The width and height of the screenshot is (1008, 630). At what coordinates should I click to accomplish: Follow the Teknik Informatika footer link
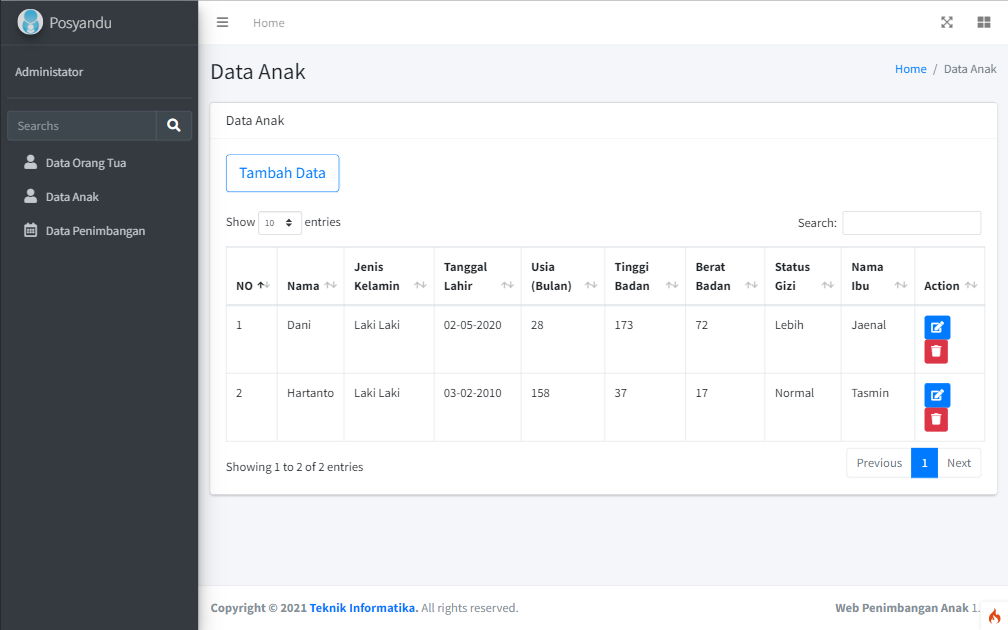pos(363,608)
